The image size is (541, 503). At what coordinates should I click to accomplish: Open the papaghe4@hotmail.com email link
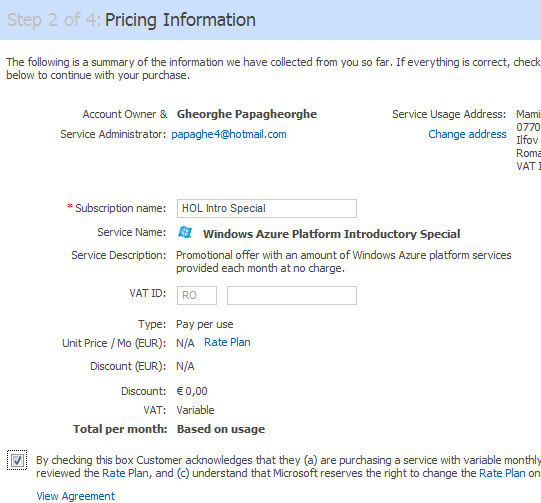pyautogui.click(x=229, y=134)
